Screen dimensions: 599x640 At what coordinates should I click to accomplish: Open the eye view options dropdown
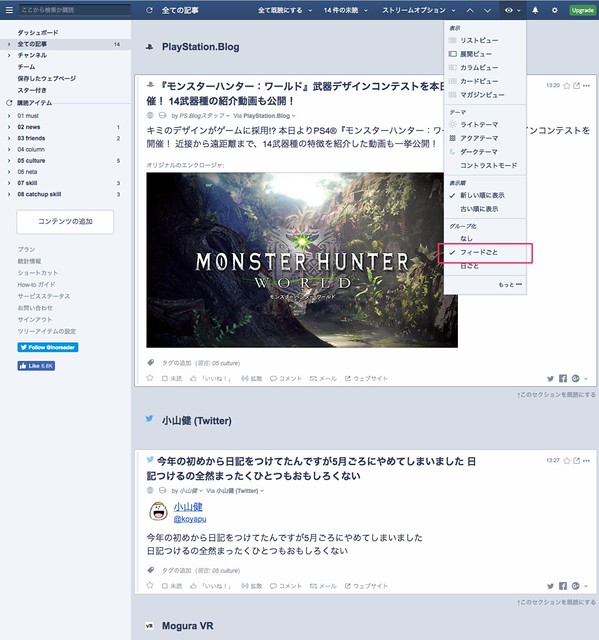coord(512,10)
